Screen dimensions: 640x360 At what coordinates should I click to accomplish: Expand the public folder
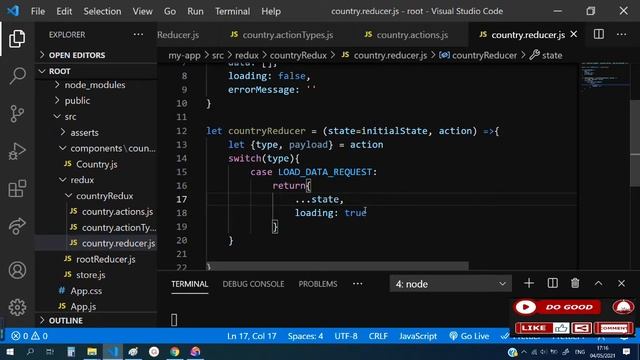click(96, 100)
